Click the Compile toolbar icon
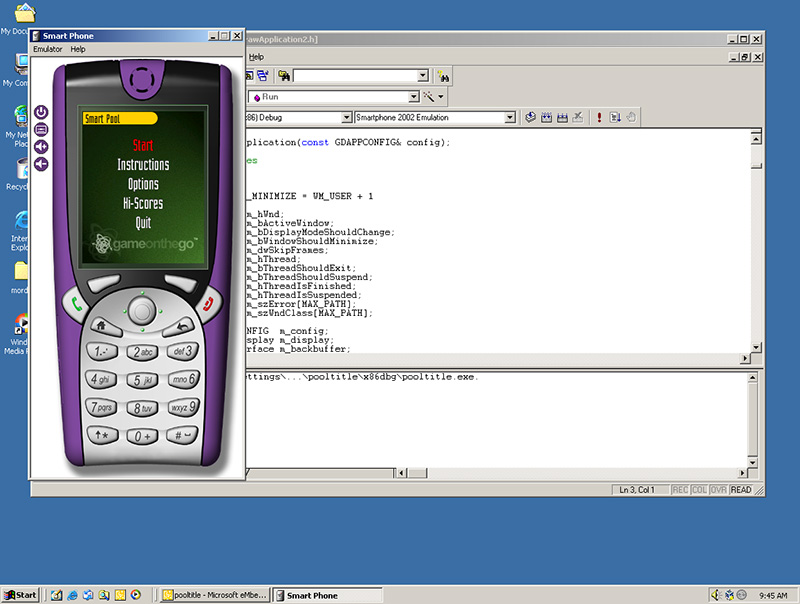The width and height of the screenshot is (800, 604). 531,117
